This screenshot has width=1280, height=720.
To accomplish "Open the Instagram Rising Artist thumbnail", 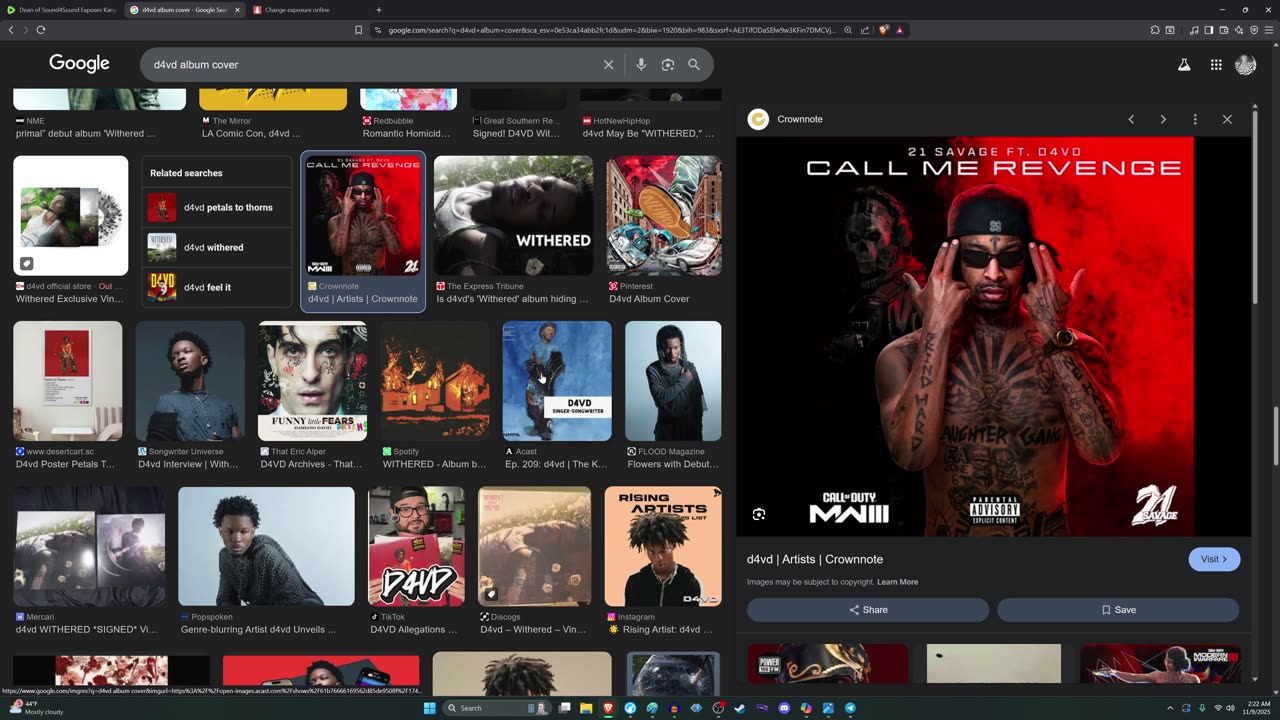I will (663, 546).
